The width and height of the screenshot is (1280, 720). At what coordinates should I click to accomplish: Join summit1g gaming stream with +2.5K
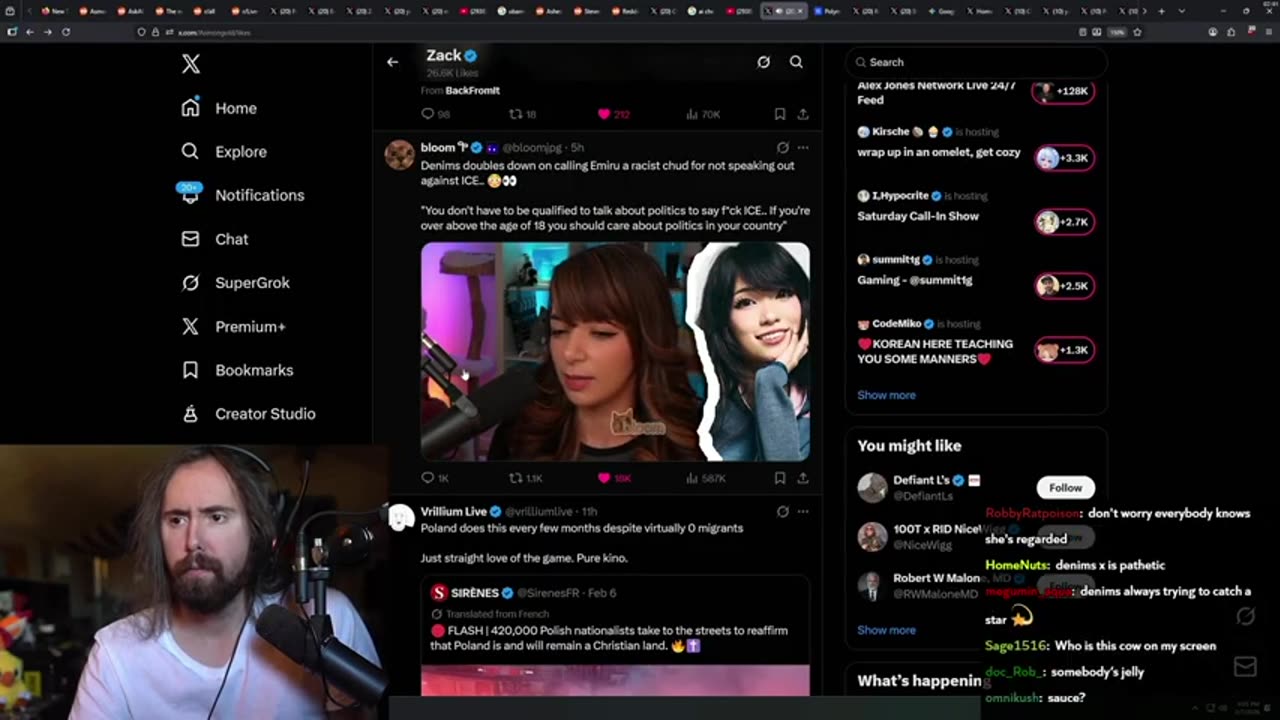point(1064,285)
